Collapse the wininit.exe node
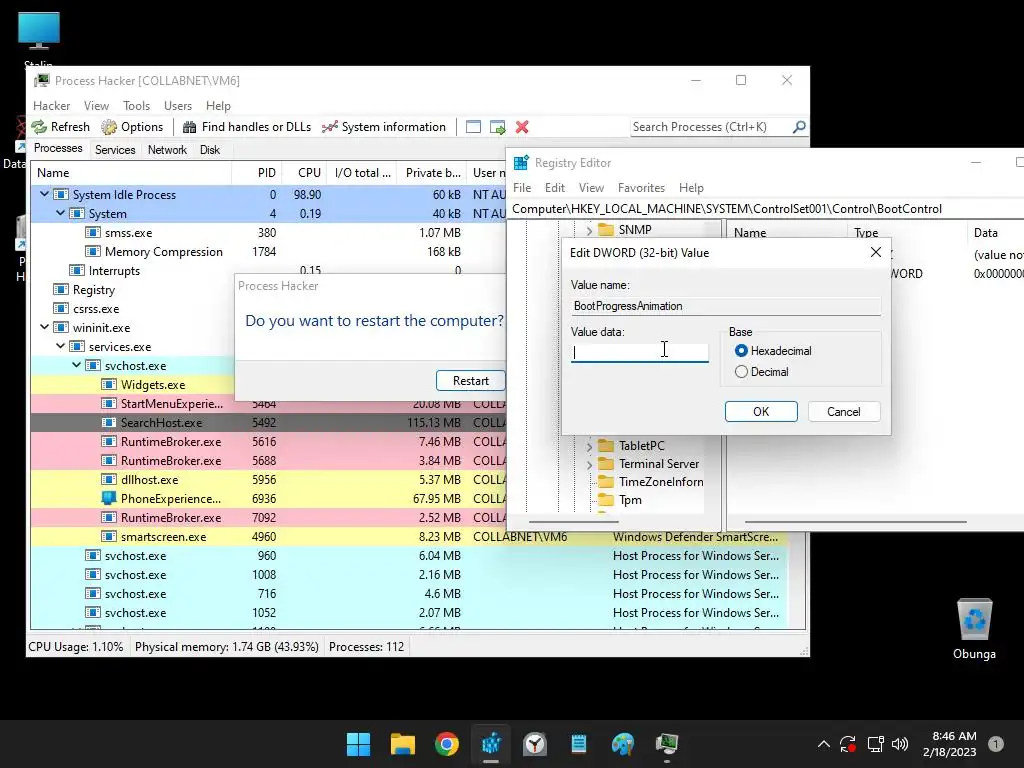The width and height of the screenshot is (1024, 768). click(x=44, y=327)
